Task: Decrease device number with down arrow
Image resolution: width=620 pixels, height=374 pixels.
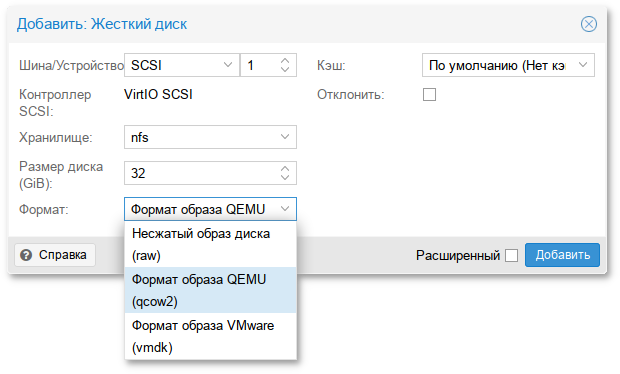Action: [285, 69]
